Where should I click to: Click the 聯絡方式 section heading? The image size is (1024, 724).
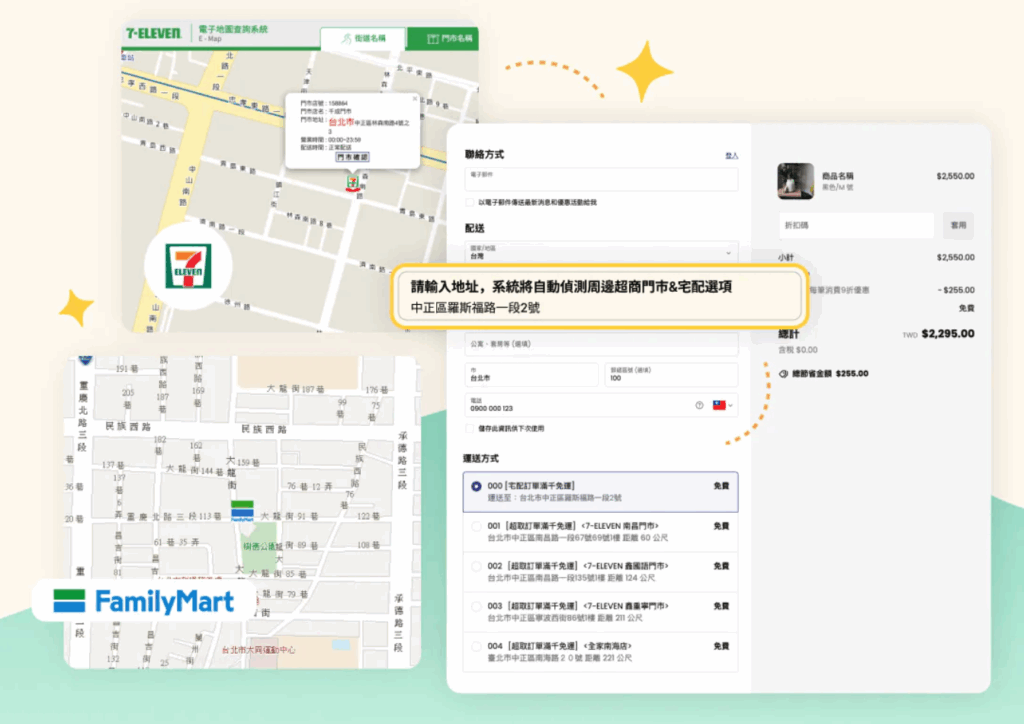click(485, 155)
